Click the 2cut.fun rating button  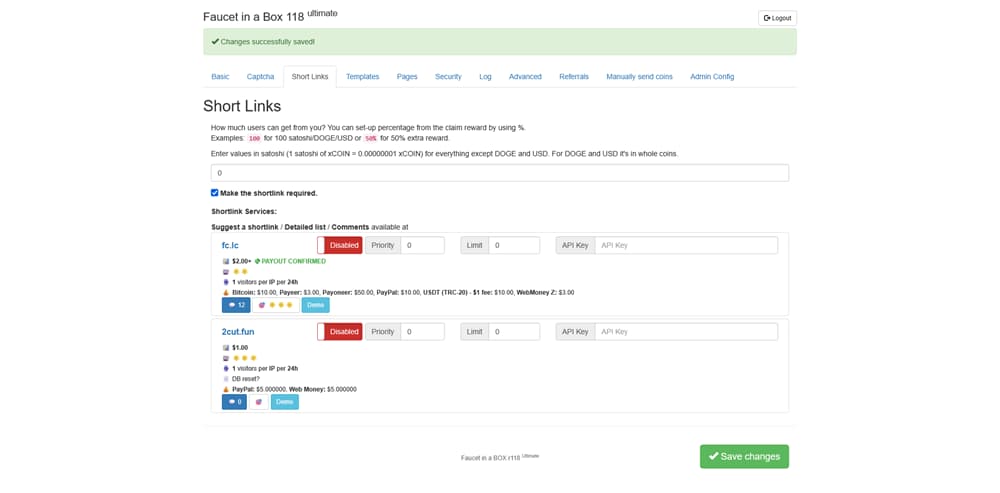tap(258, 402)
